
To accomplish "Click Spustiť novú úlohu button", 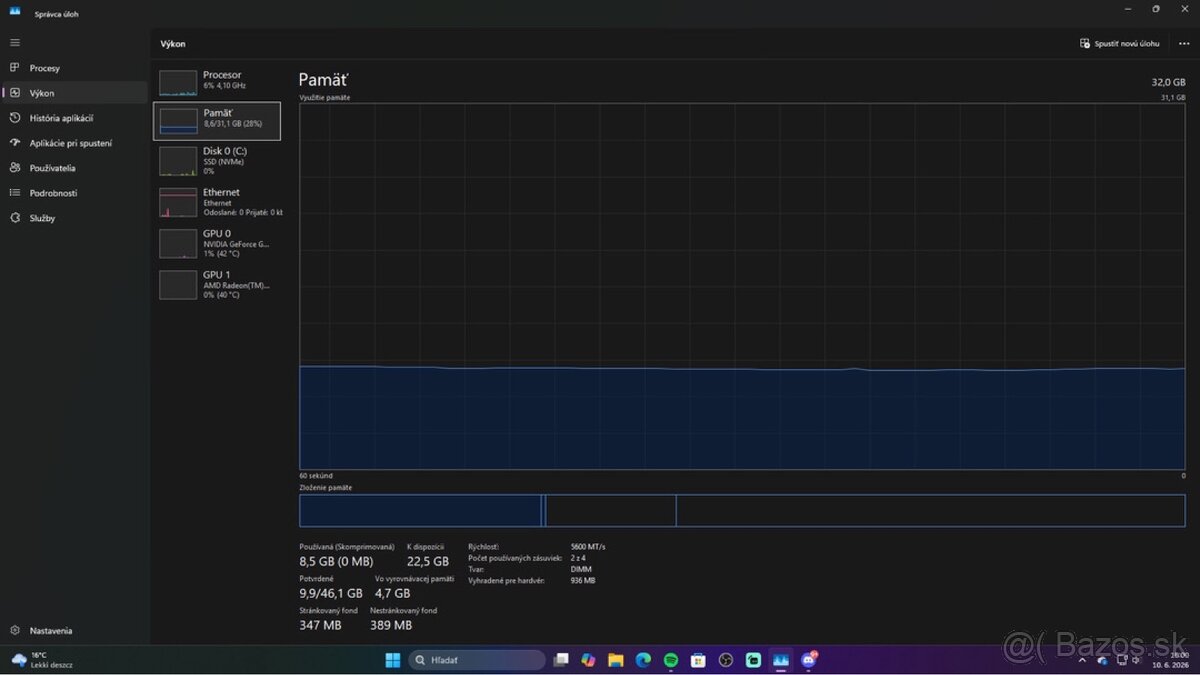I will click(1120, 44).
